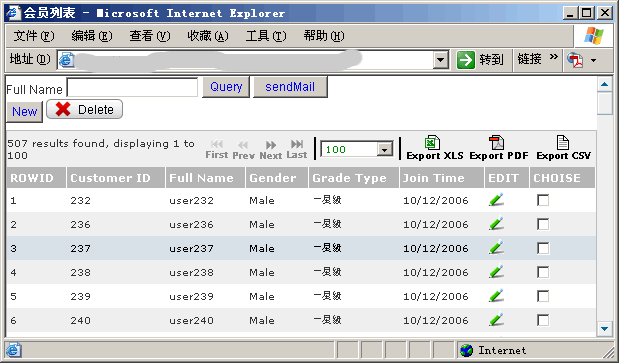Enable the checkbox for user240
619x363 pixels.
(543, 320)
